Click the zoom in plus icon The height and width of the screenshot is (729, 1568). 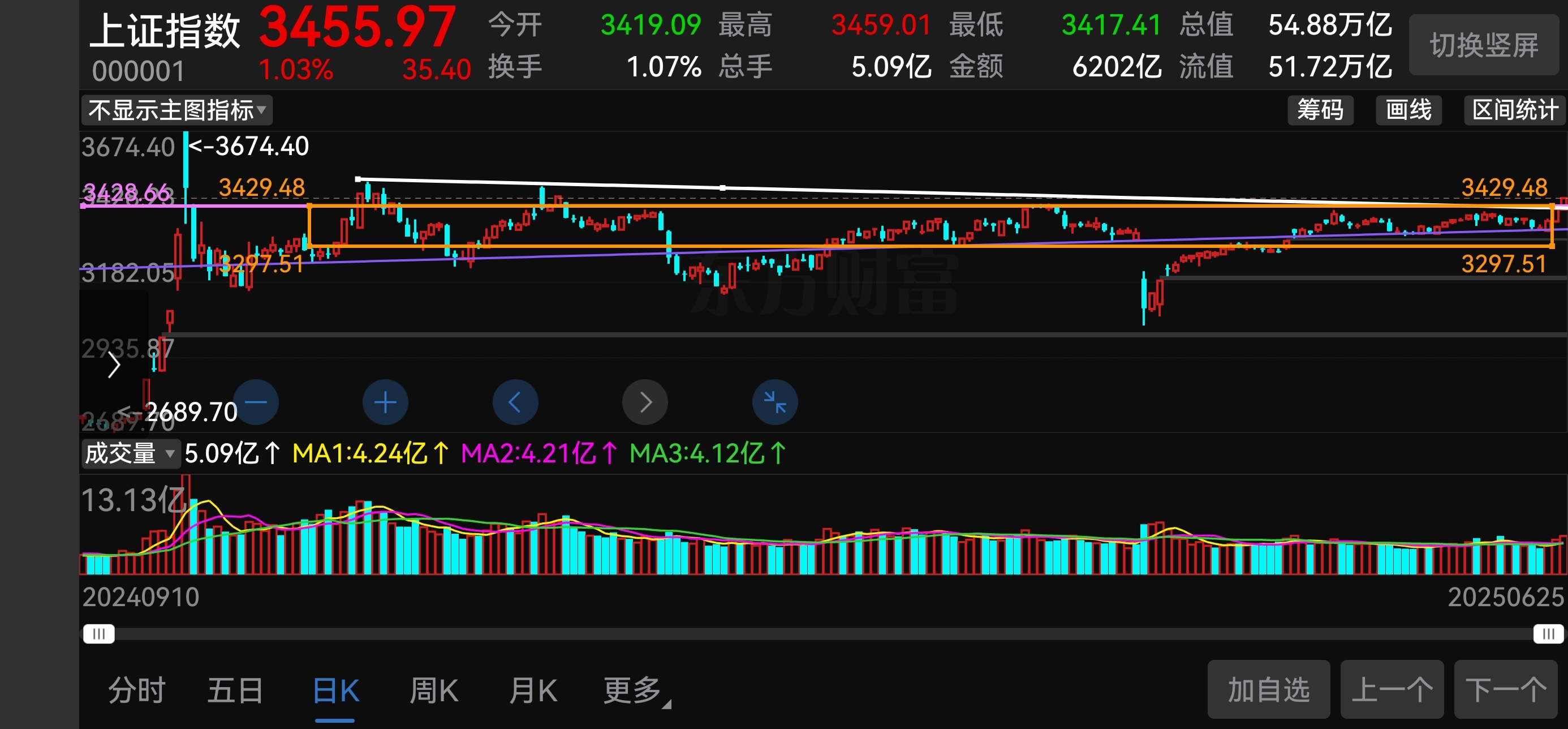385,402
